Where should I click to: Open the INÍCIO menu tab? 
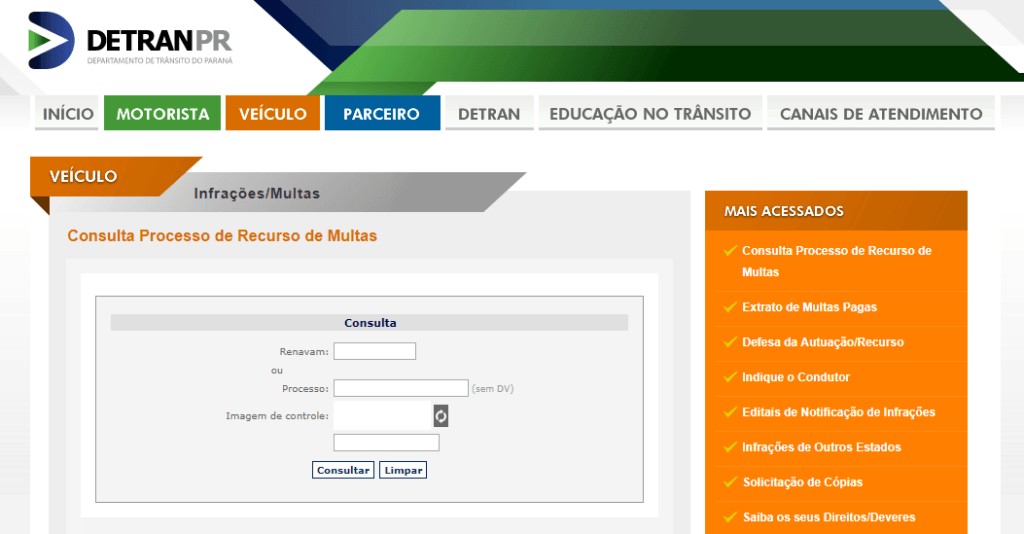click(68, 114)
